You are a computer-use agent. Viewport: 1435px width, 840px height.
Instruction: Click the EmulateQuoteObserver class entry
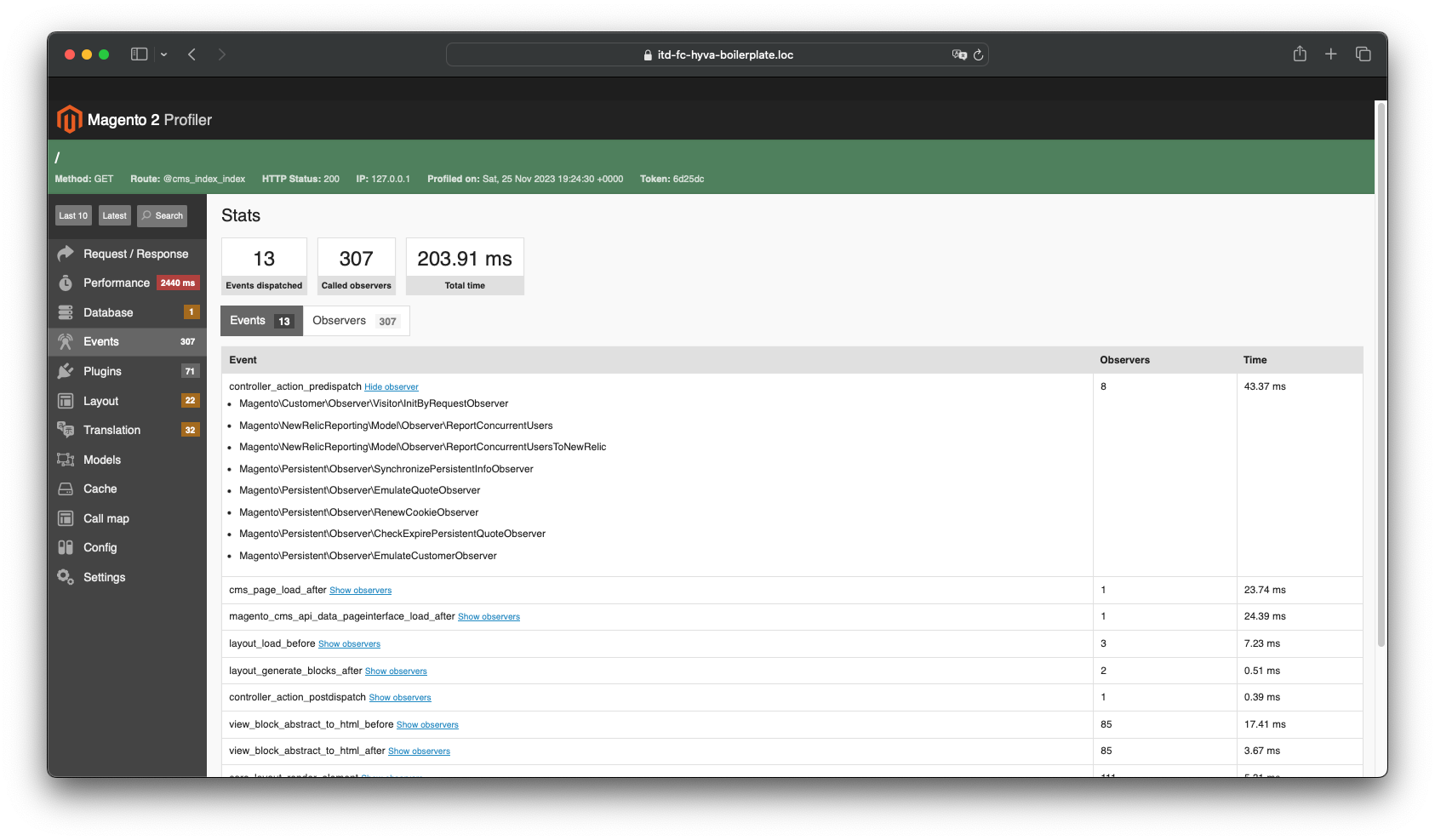point(359,490)
